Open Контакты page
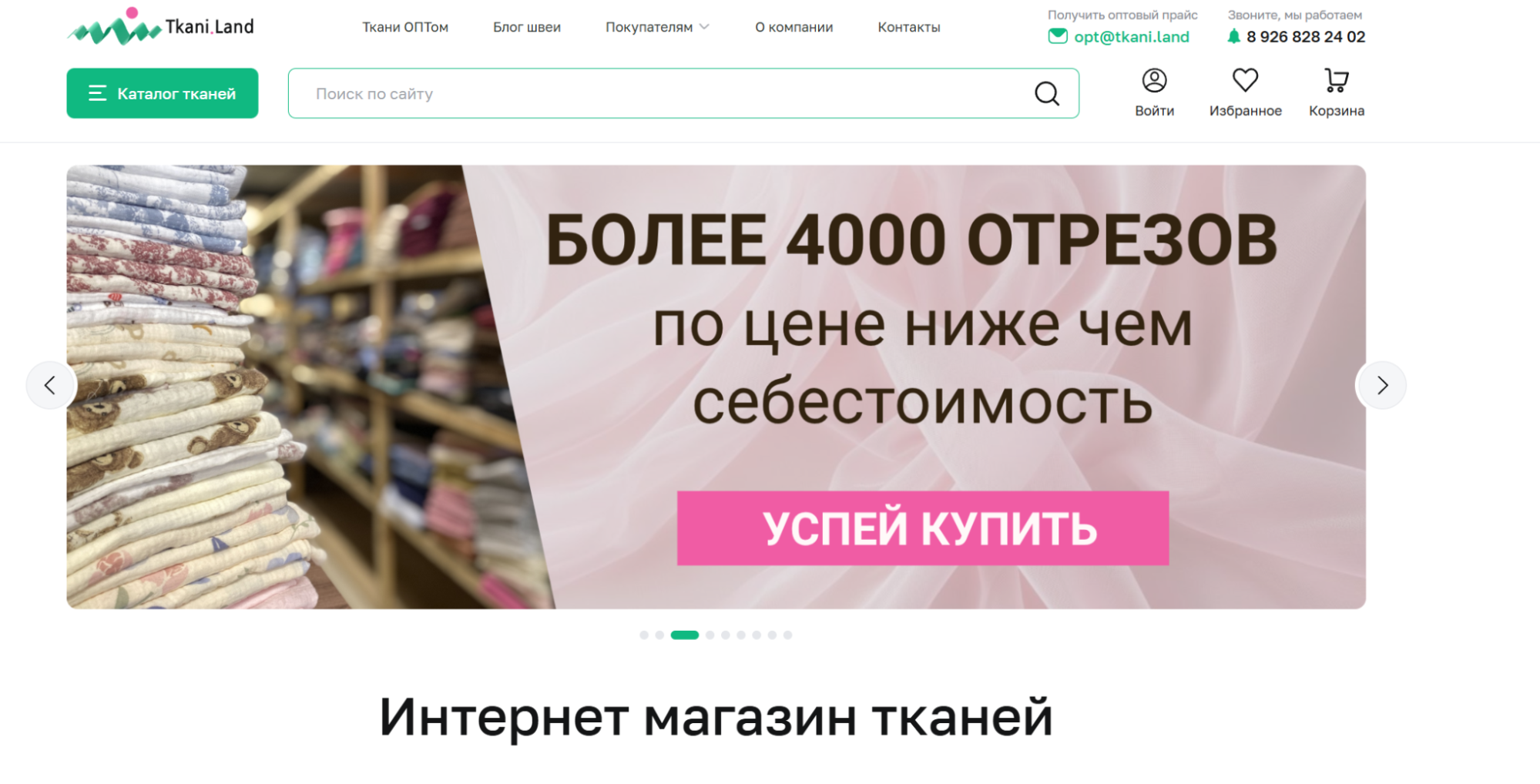The width and height of the screenshot is (1540, 784). (x=909, y=27)
